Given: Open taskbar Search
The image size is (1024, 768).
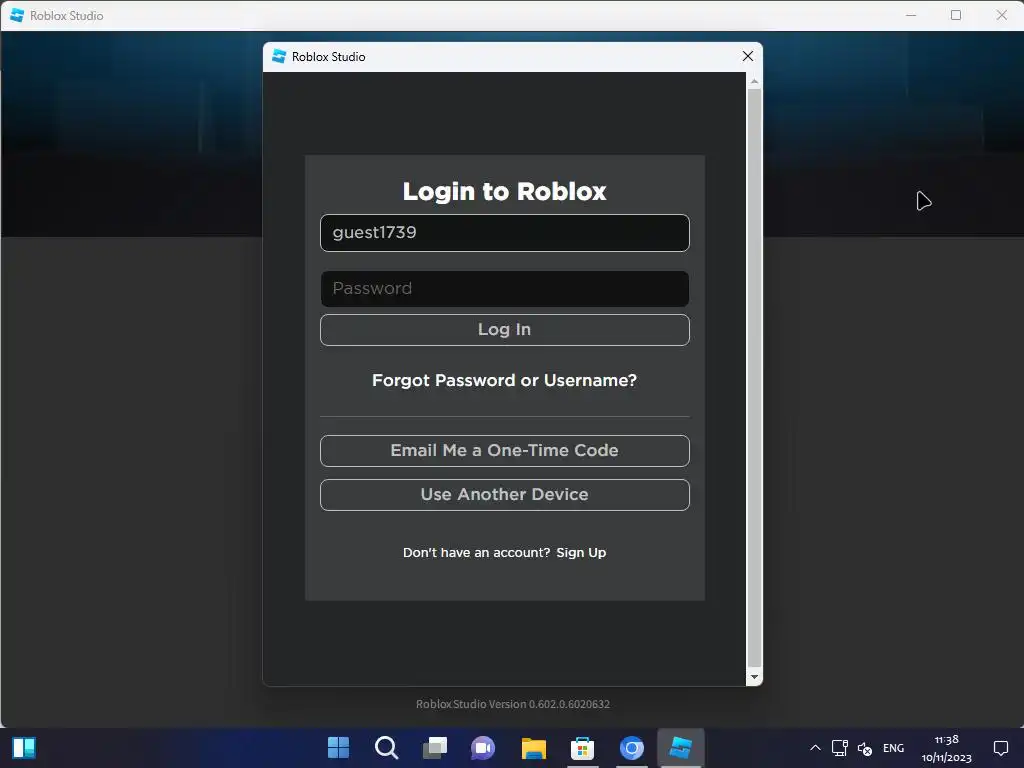Looking at the screenshot, I should (x=387, y=747).
